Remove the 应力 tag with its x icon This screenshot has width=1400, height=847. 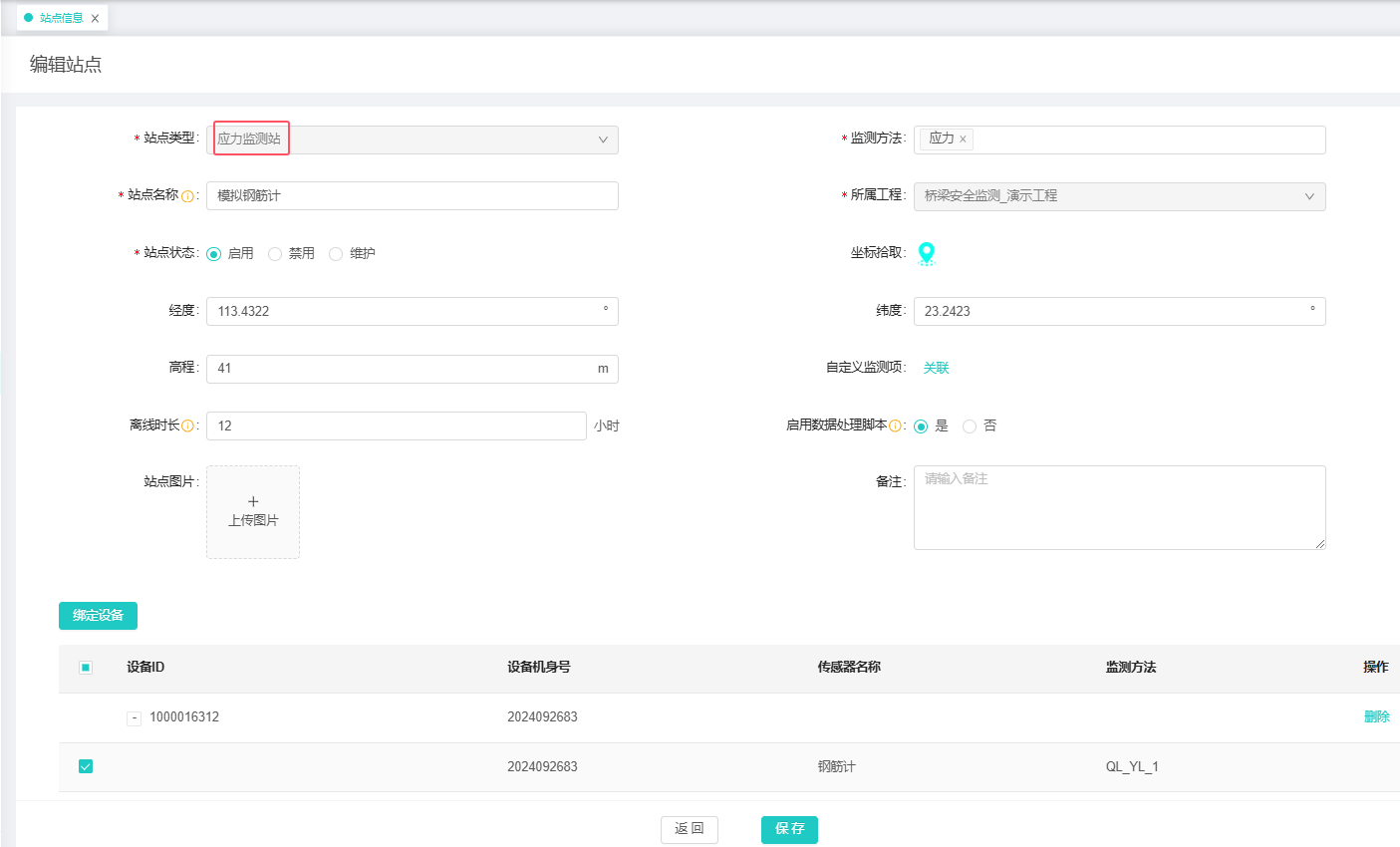click(x=963, y=140)
